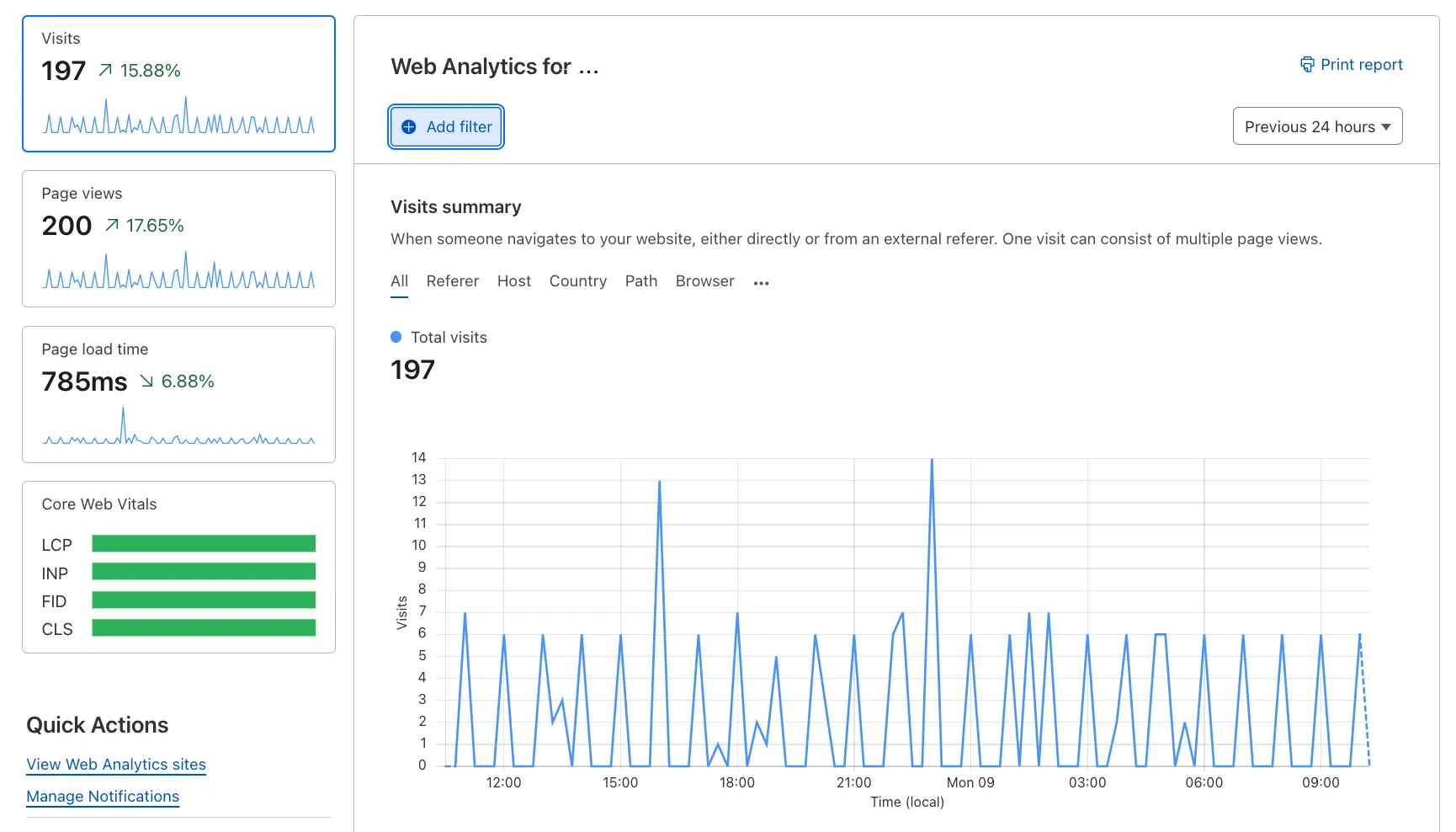
Task: Click the Add filter button
Action: (446, 126)
